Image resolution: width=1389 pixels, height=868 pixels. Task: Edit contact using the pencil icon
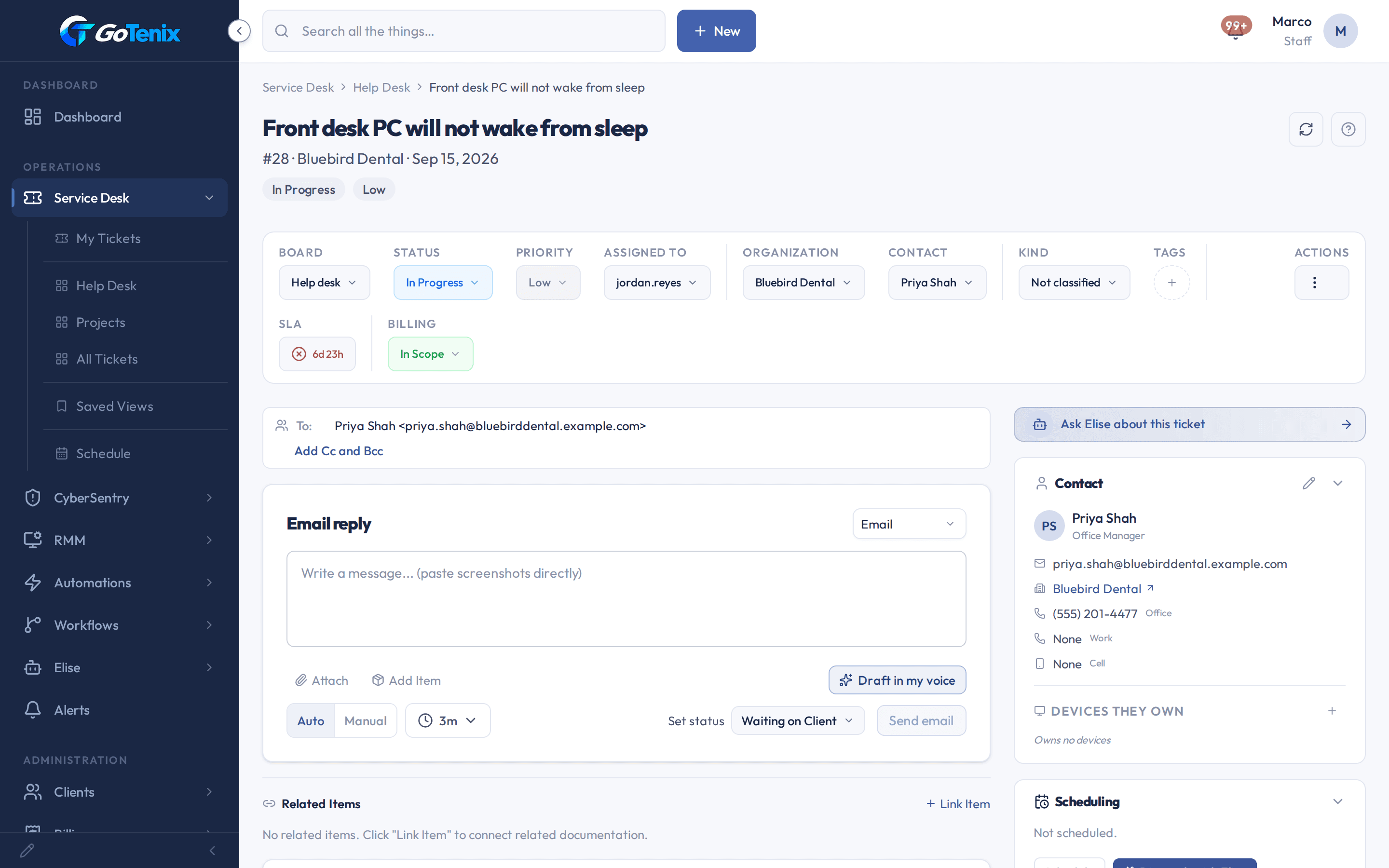(1308, 483)
